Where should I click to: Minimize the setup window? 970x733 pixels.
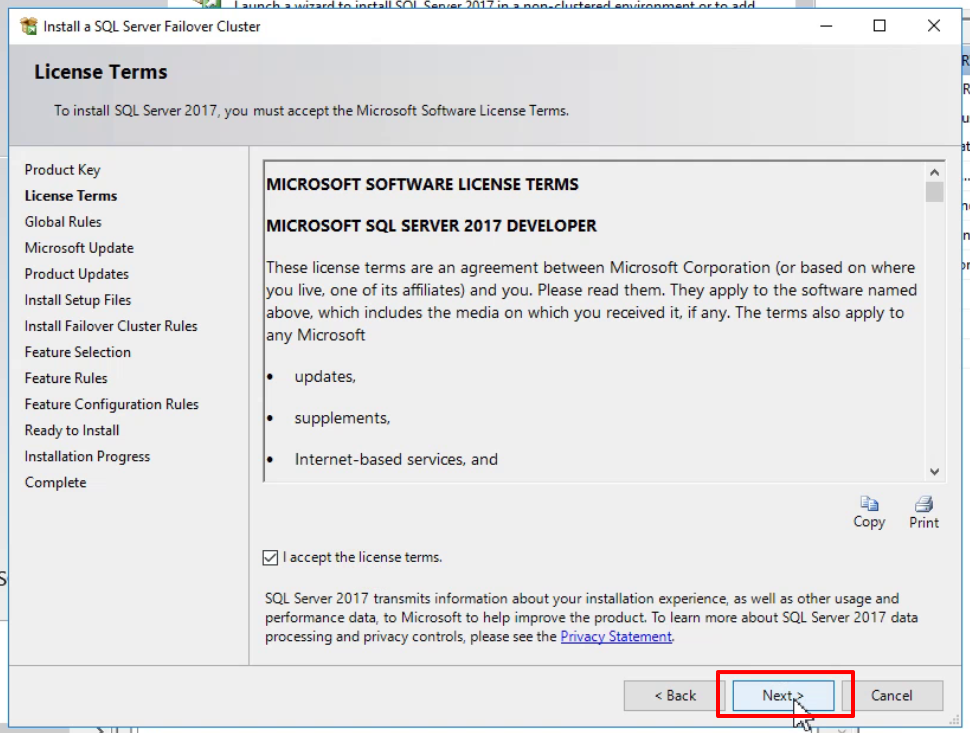(826, 26)
